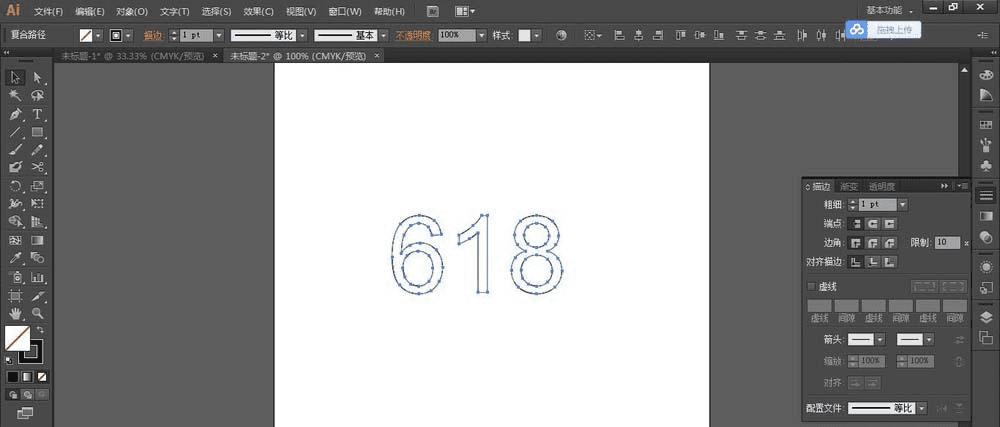Close the 未标题-2 document tab

point(376,56)
